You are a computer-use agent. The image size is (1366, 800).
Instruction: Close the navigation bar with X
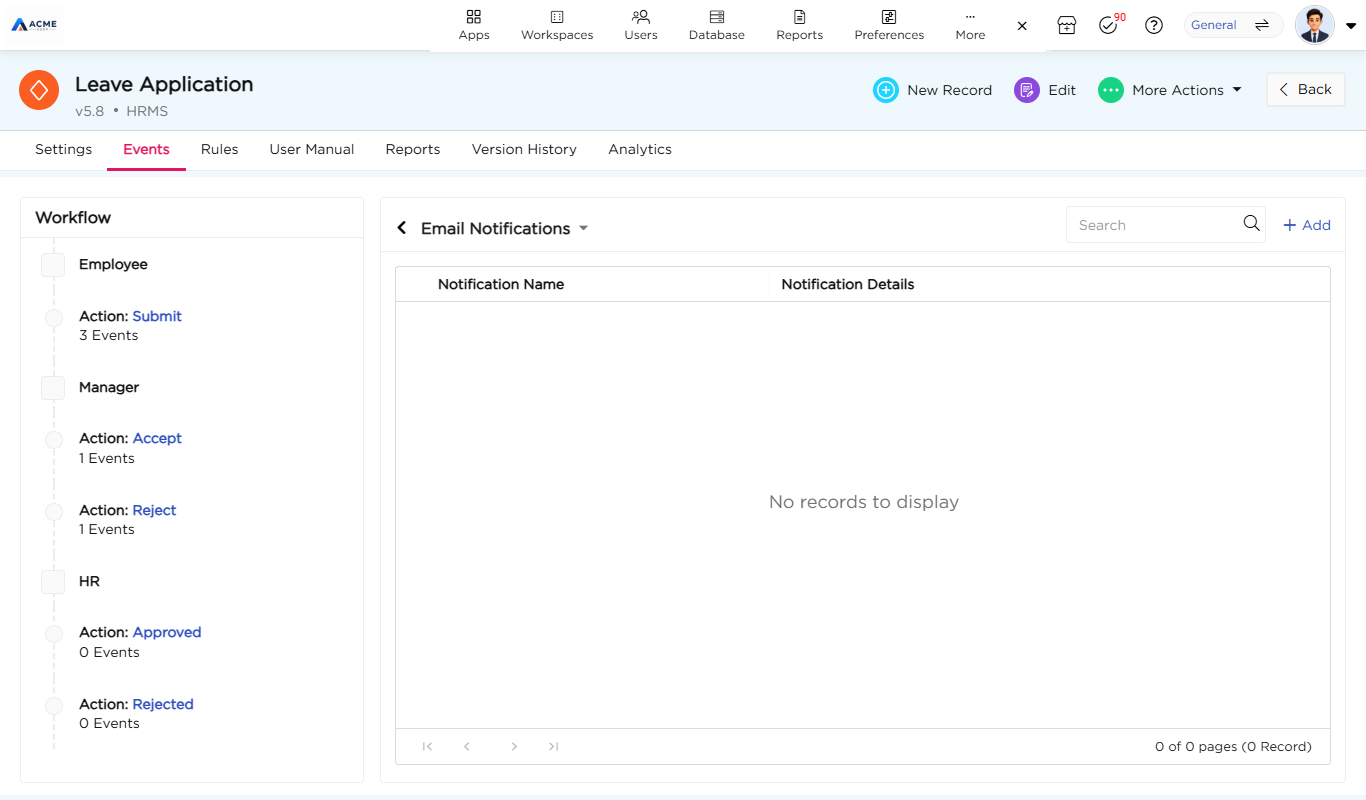point(1022,26)
